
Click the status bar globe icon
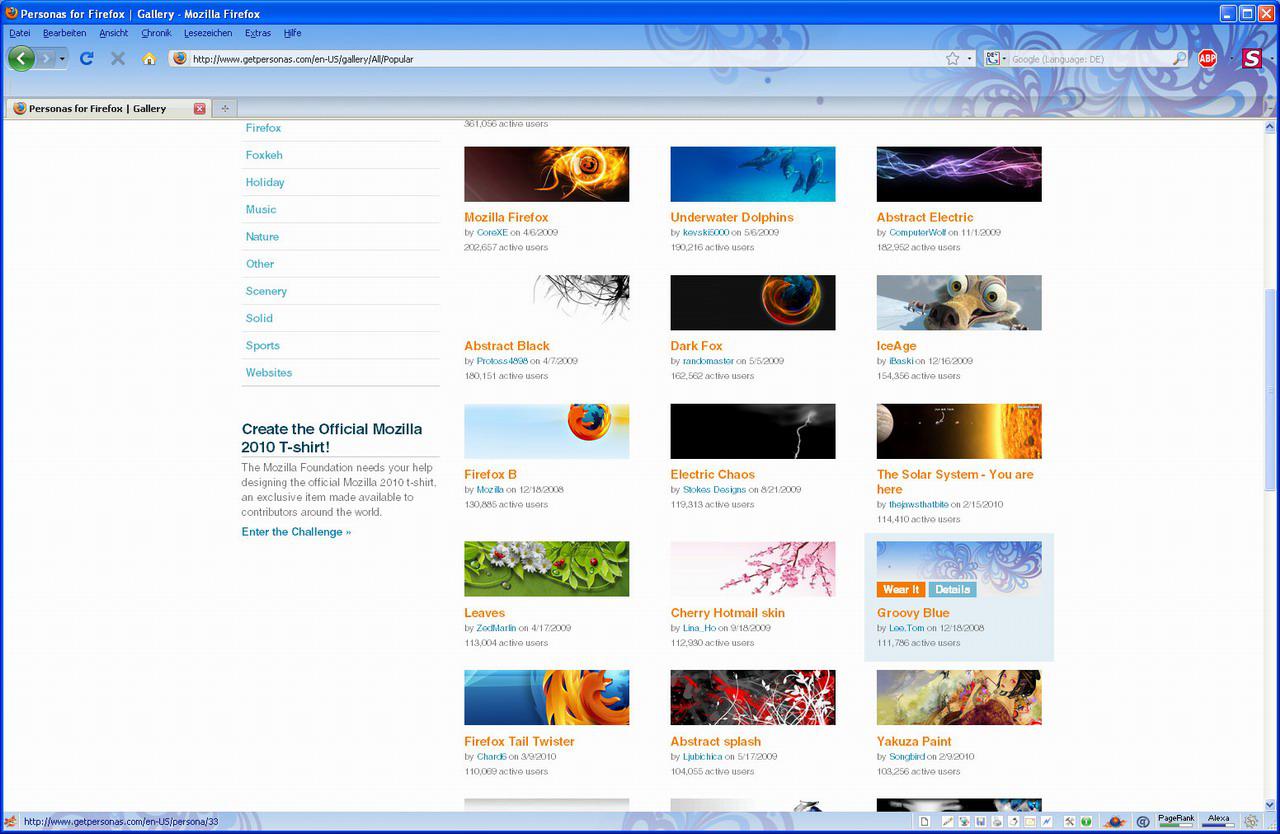(964, 822)
